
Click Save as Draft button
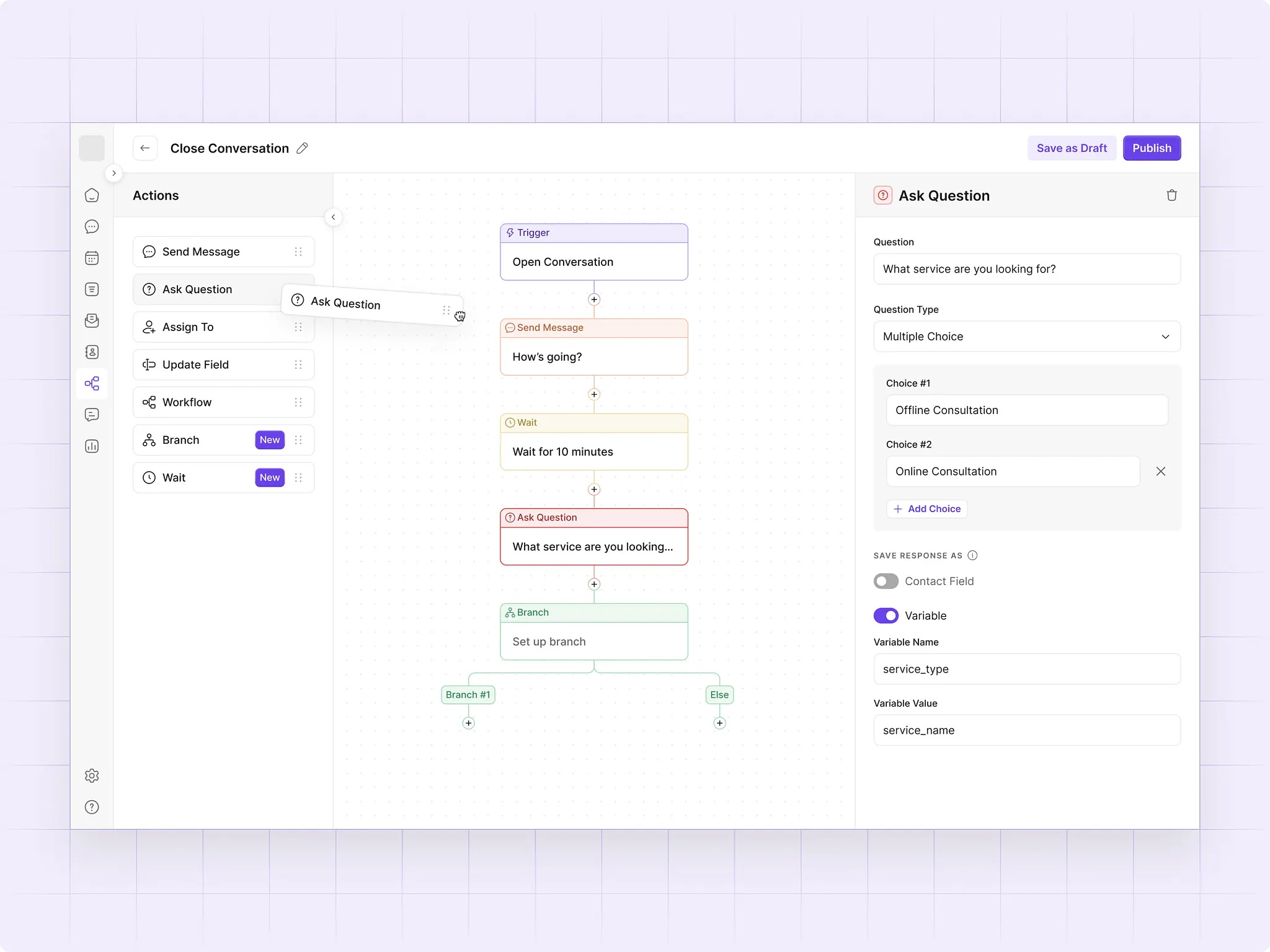(1072, 148)
